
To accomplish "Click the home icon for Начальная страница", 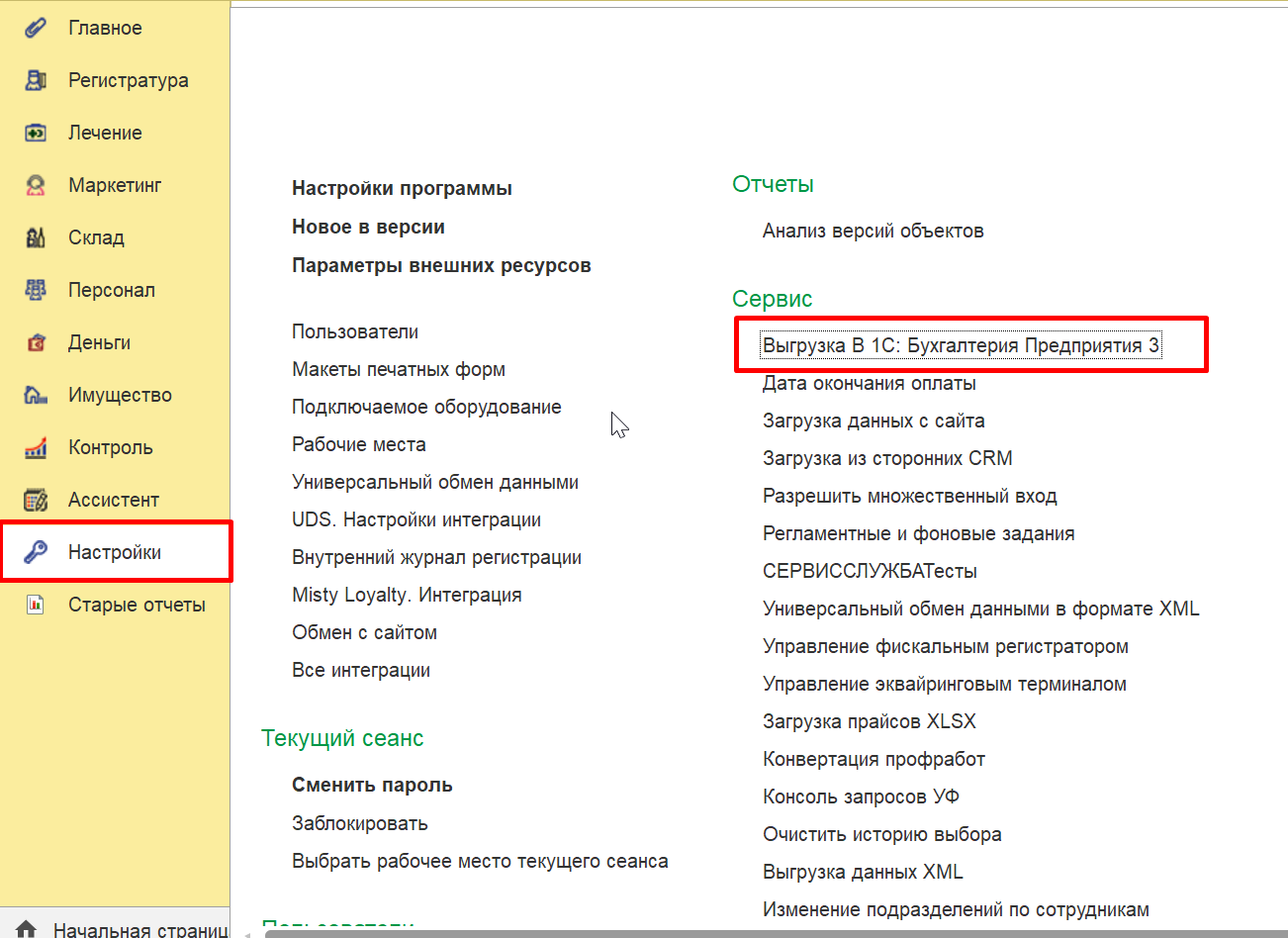I will pyautogui.click(x=27, y=929).
